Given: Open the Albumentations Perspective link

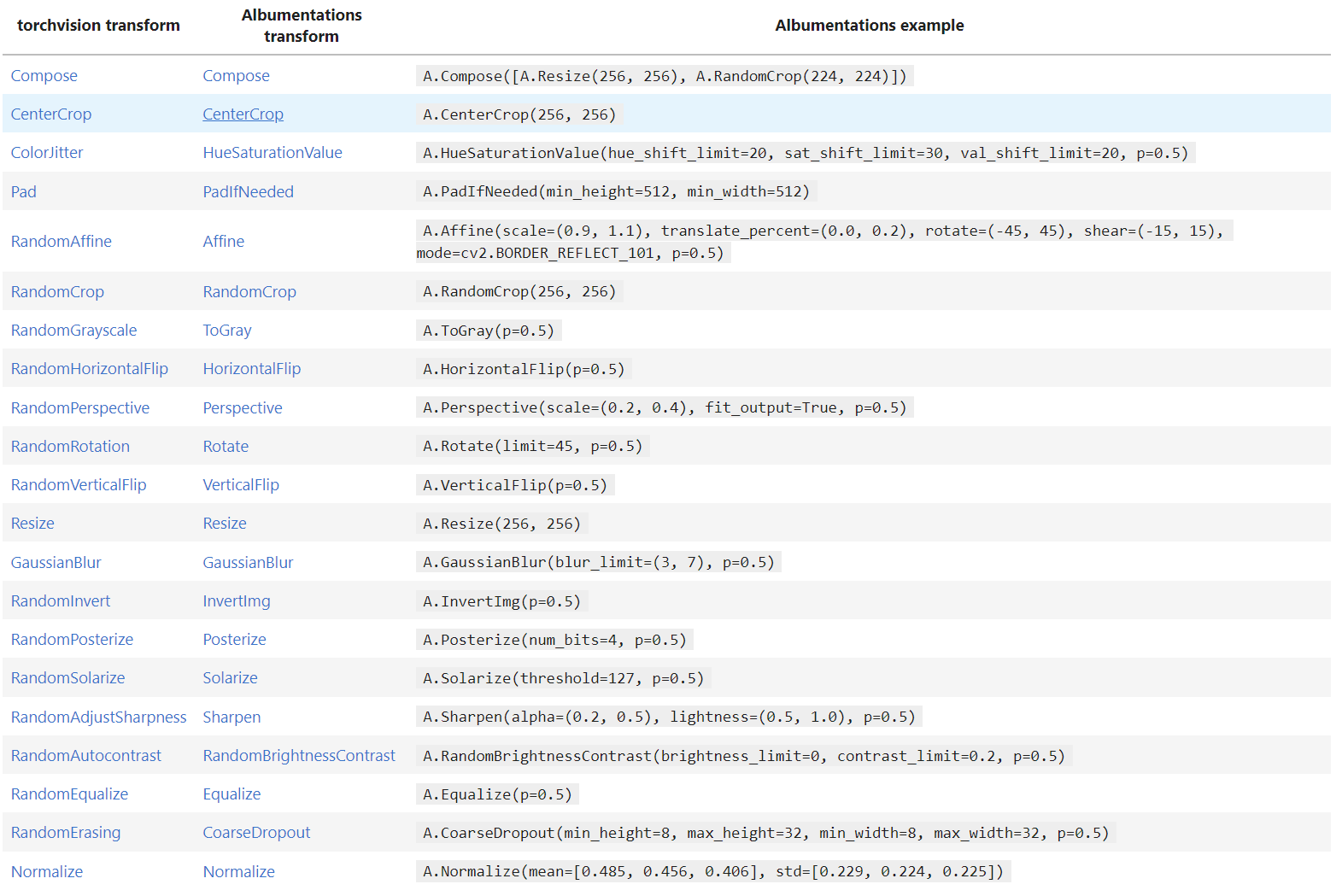Looking at the screenshot, I should (243, 408).
